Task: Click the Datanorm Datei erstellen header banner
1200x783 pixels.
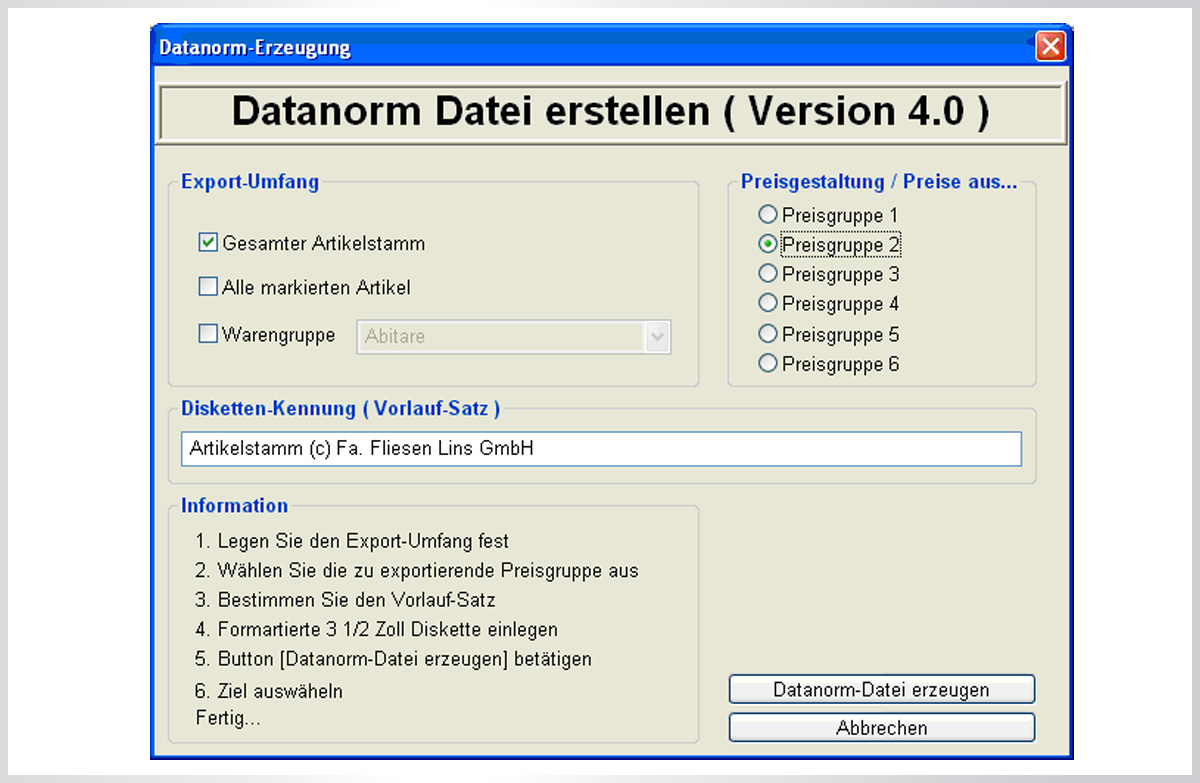Action: coord(611,112)
